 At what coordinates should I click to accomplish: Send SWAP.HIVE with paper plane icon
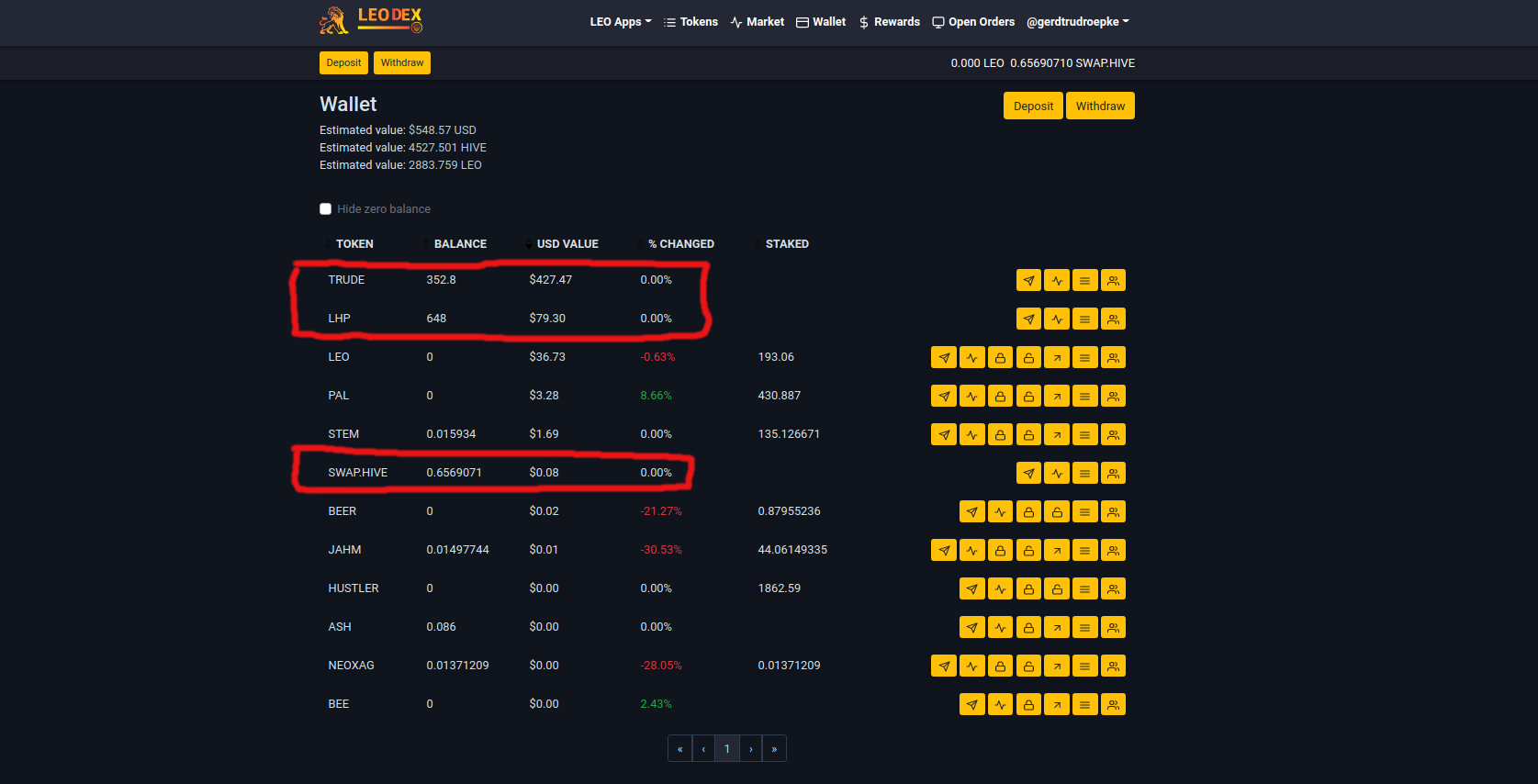[x=1028, y=473]
